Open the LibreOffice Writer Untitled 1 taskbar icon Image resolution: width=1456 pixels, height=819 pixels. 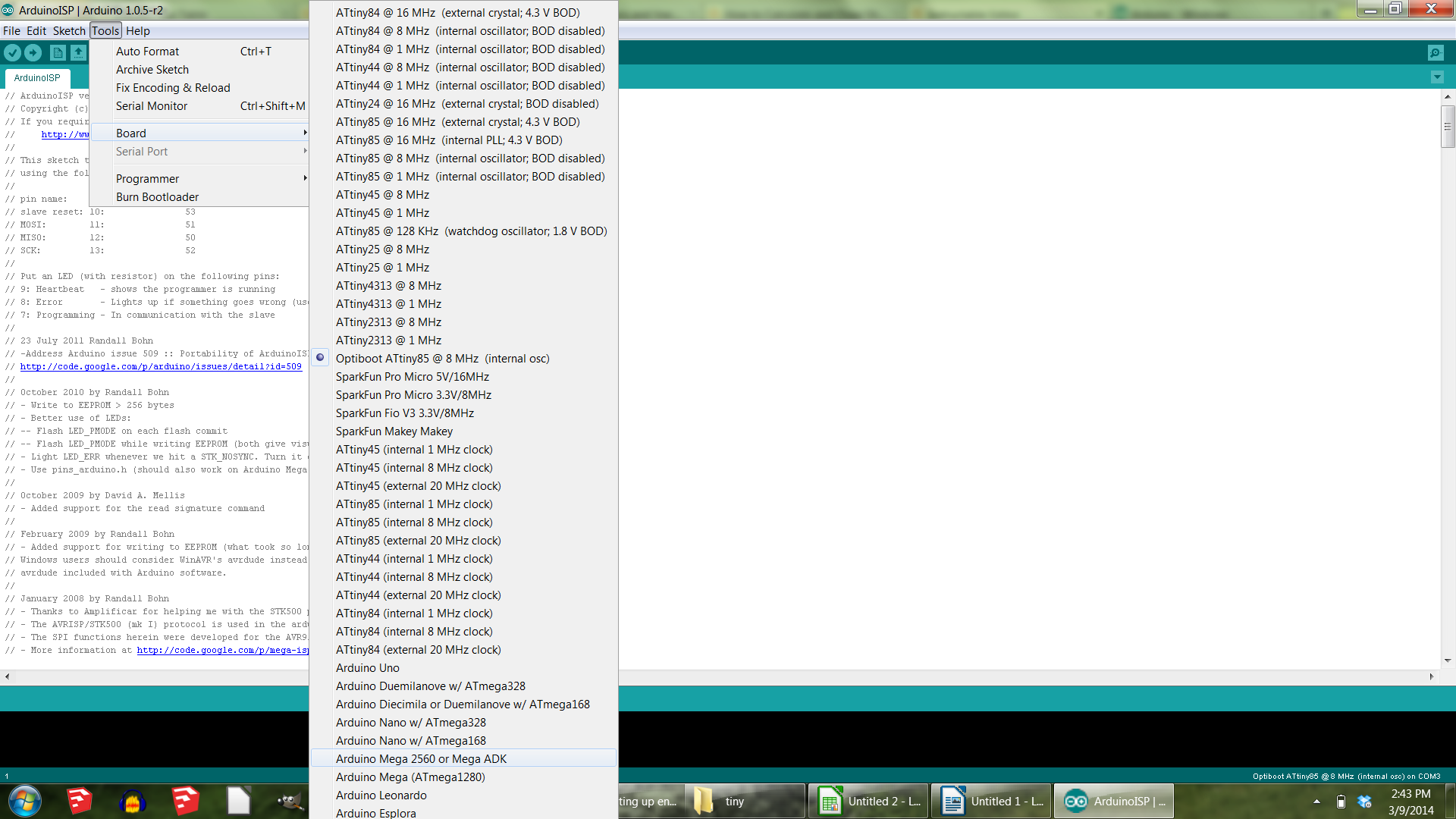pyautogui.click(x=991, y=801)
